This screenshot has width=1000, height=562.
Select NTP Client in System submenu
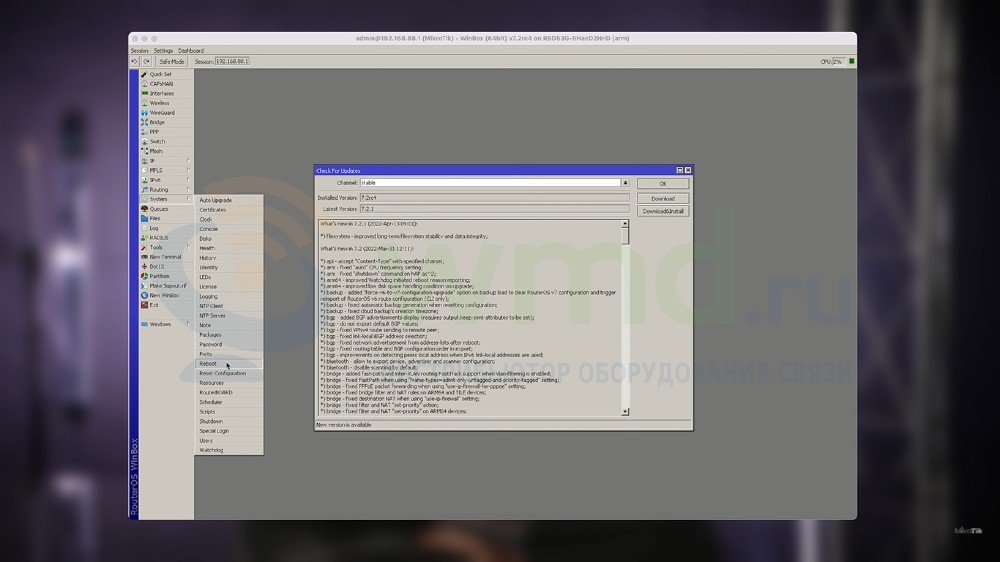coord(228,306)
